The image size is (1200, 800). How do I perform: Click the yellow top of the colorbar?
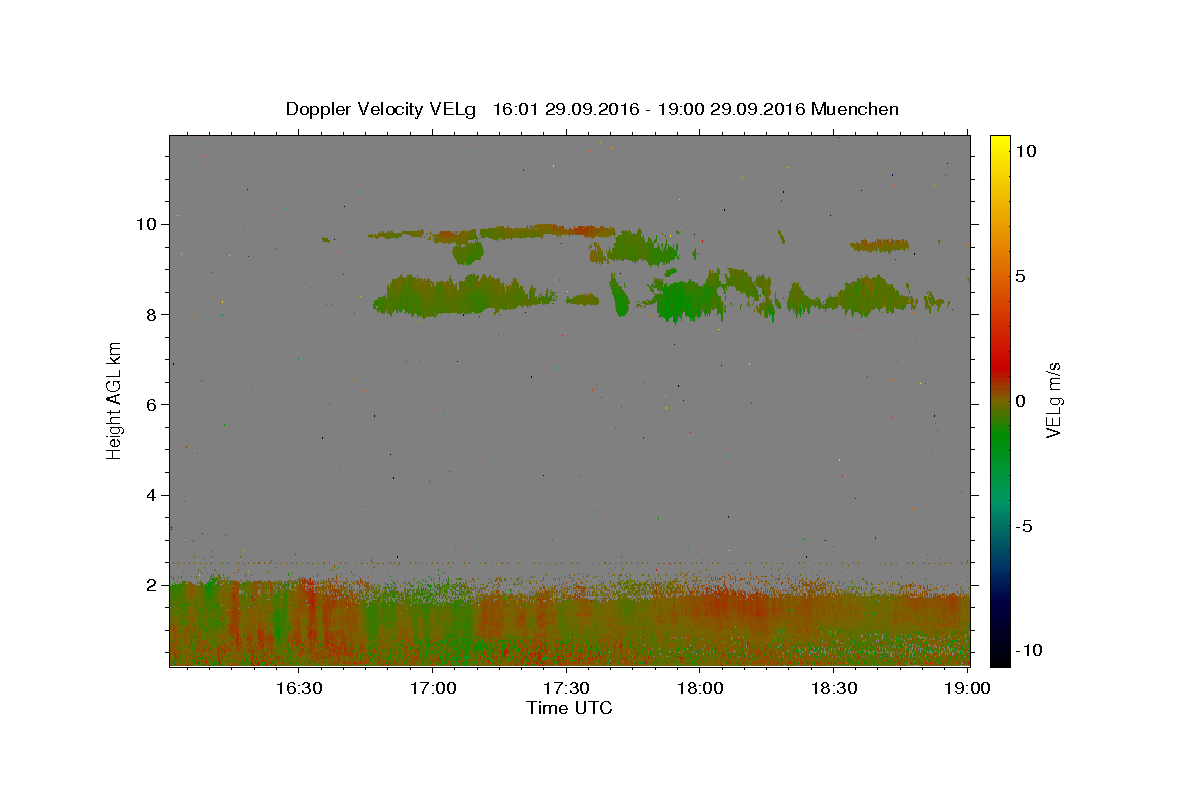tap(1000, 141)
